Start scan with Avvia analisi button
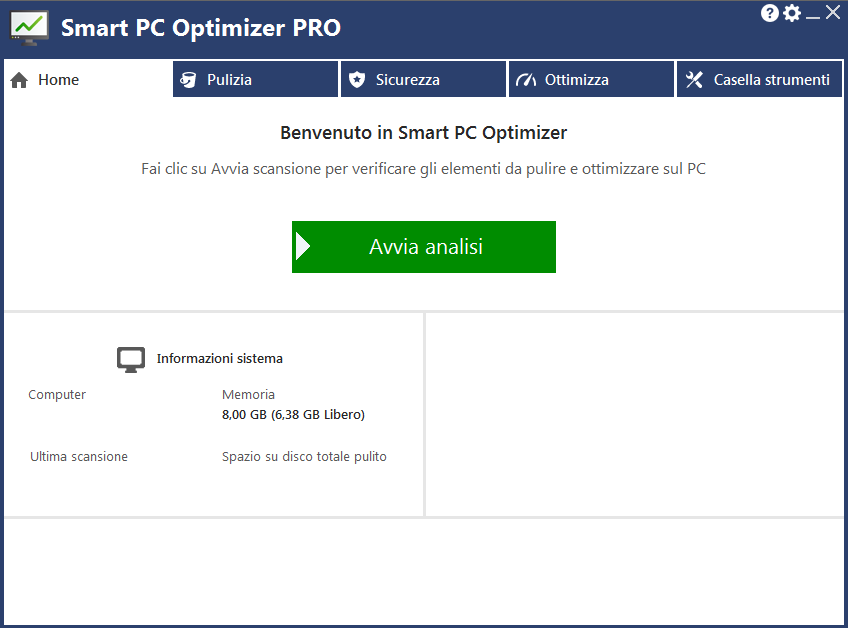 424,247
